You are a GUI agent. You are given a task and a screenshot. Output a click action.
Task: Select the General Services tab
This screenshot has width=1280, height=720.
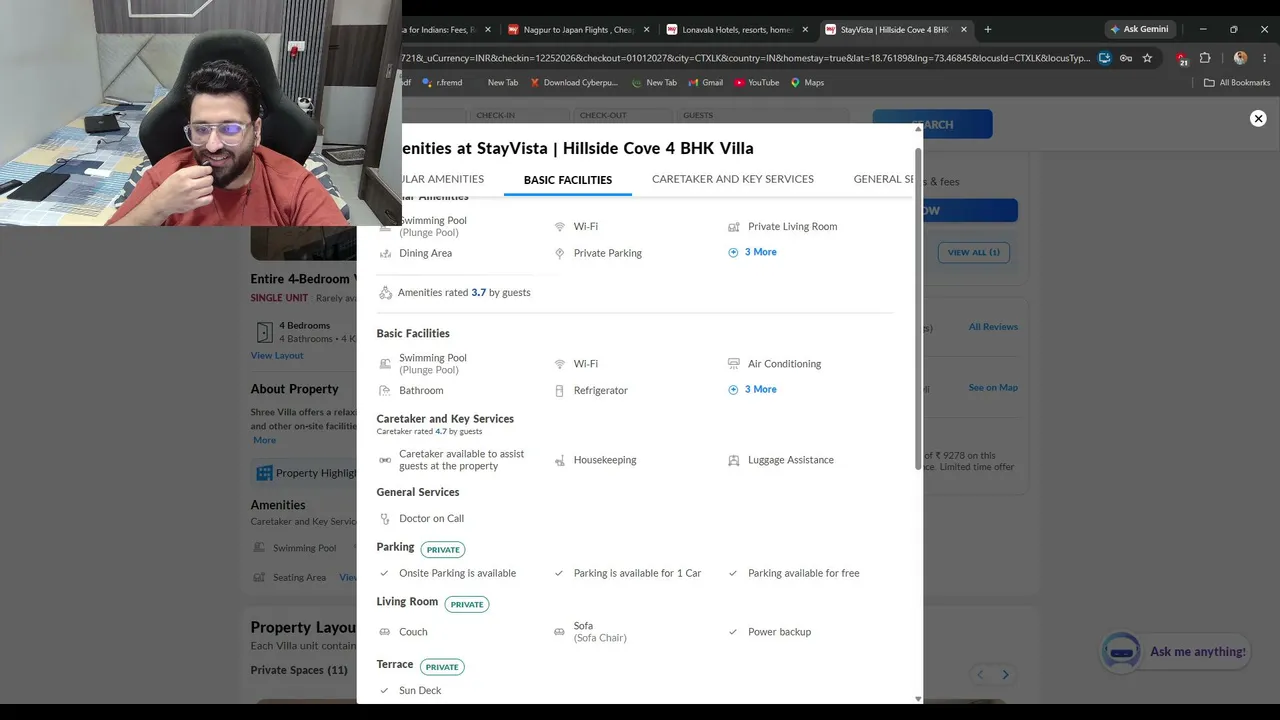pos(884,179)
